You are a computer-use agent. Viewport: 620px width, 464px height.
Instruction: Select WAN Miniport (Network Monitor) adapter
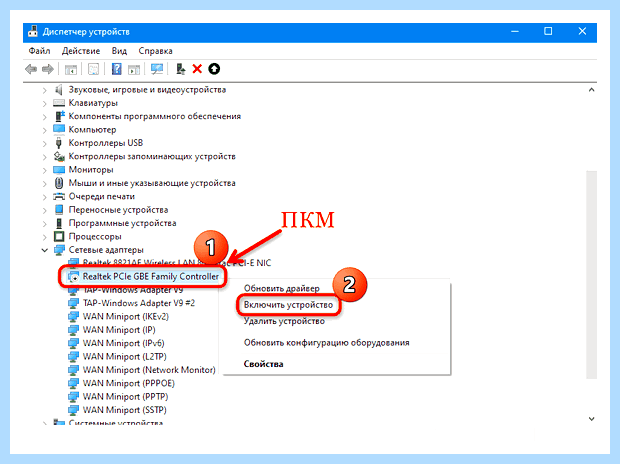pos(149,370)
